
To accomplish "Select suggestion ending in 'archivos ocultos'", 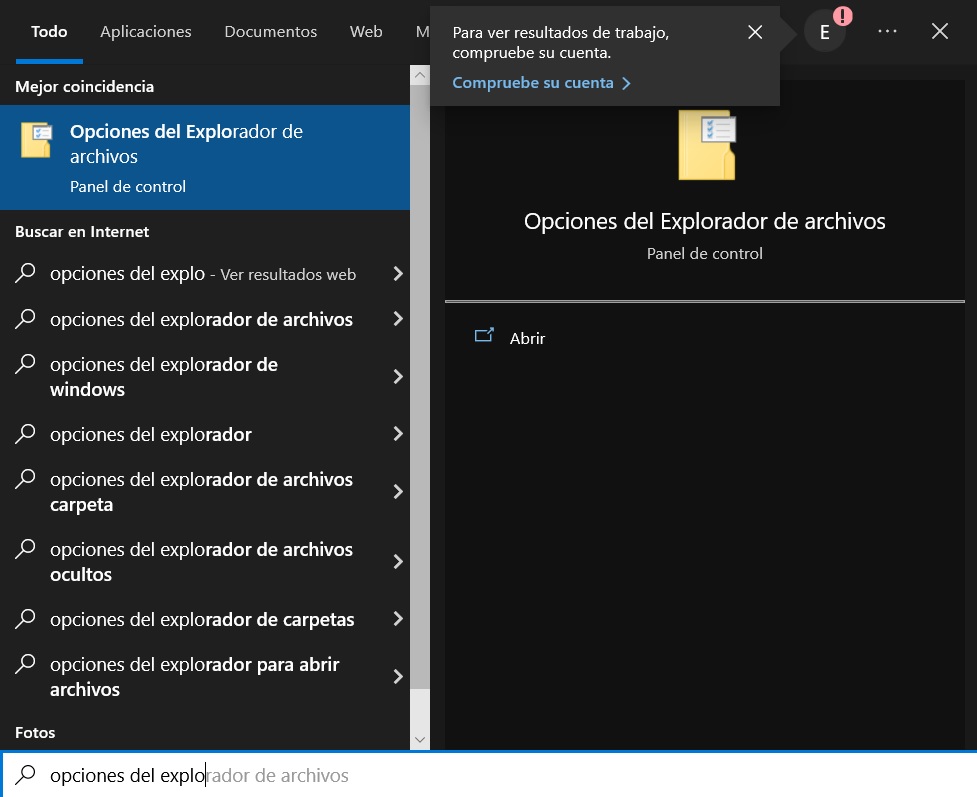I will (x=205, y=561).
